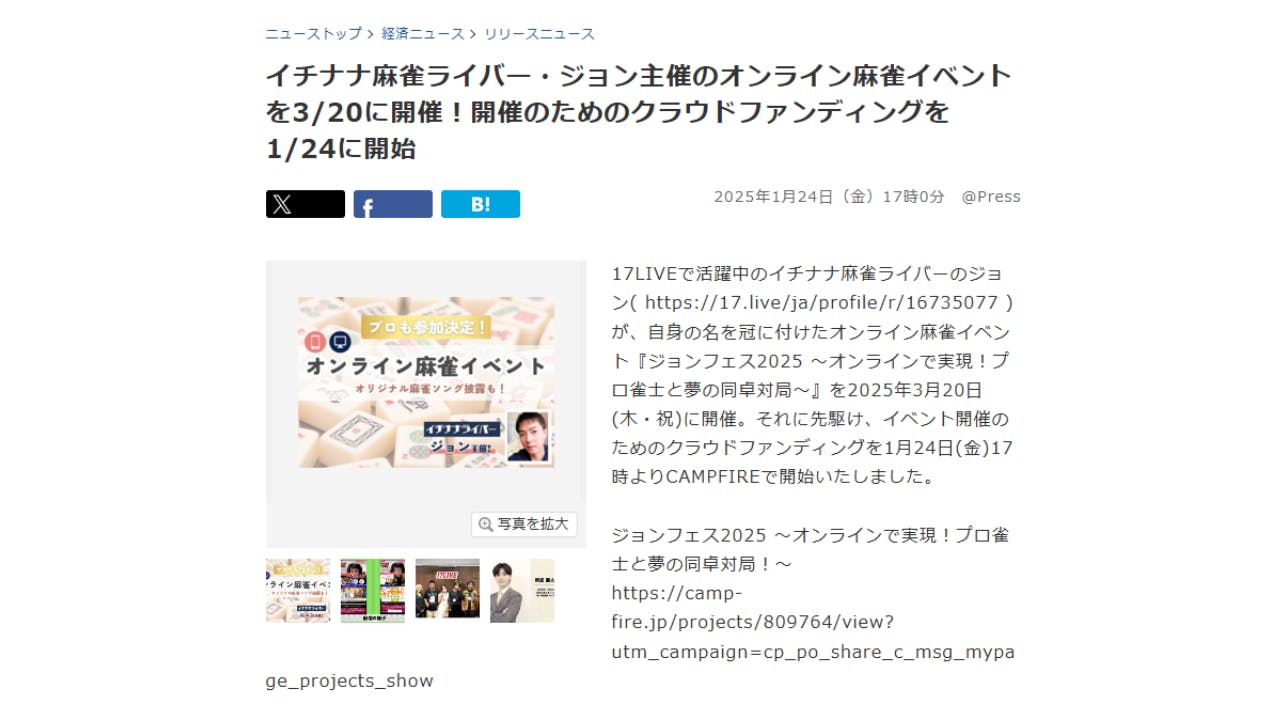Click the @Press source label

(991, 197)
